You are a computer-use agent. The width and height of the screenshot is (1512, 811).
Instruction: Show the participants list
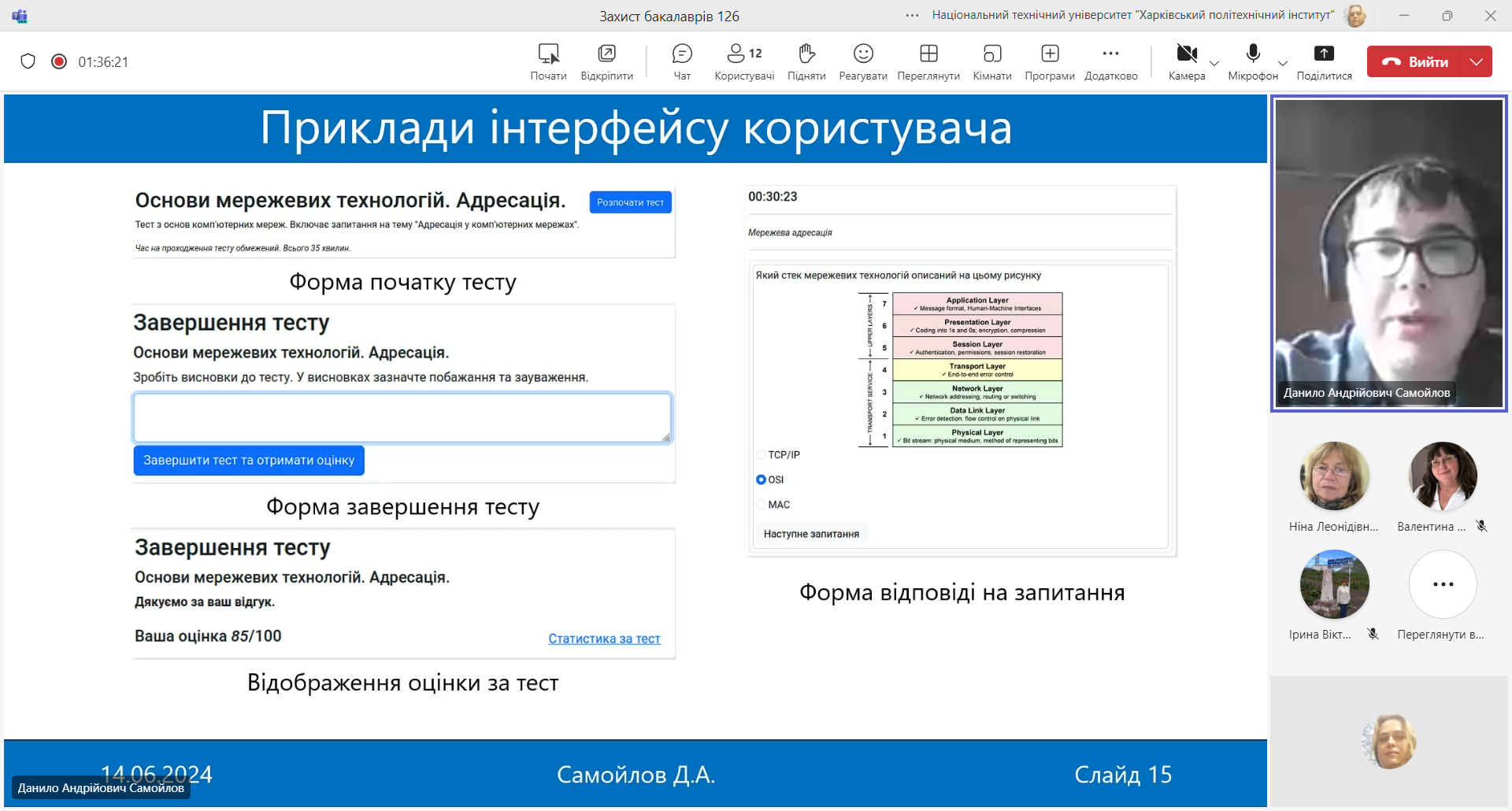pos(743,61)
